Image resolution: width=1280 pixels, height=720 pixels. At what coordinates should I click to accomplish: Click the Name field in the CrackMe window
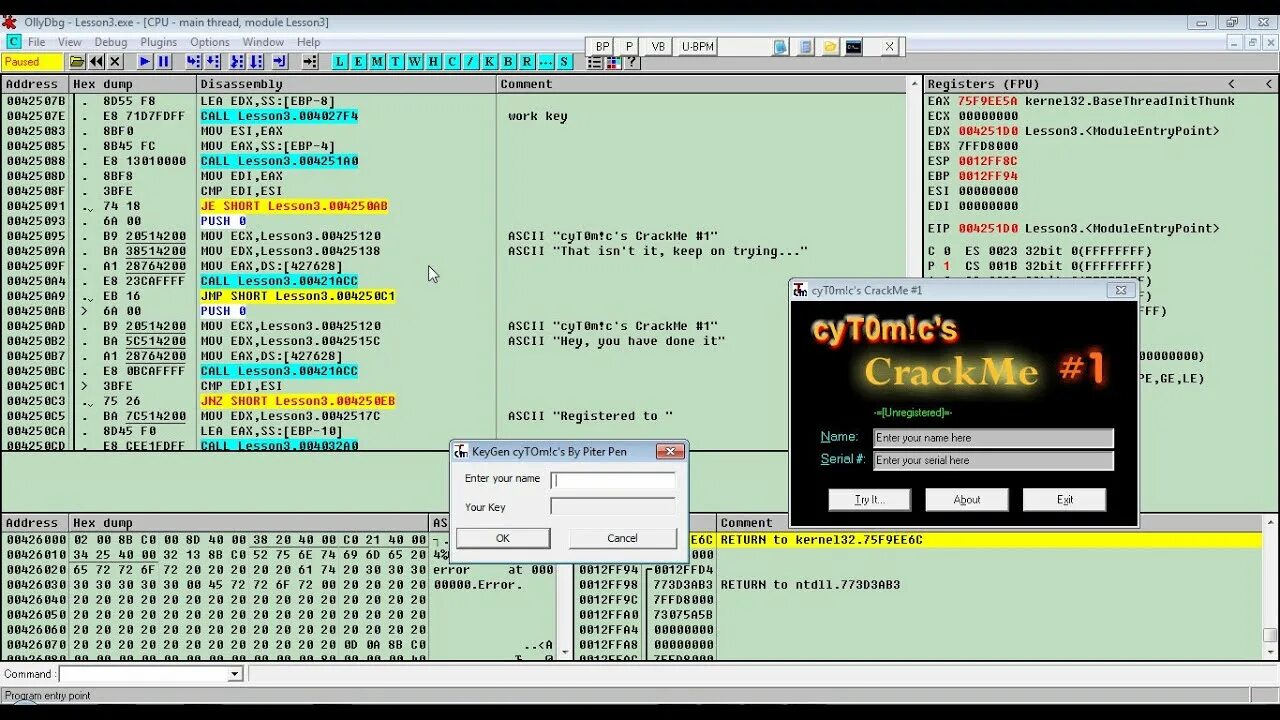993,438
